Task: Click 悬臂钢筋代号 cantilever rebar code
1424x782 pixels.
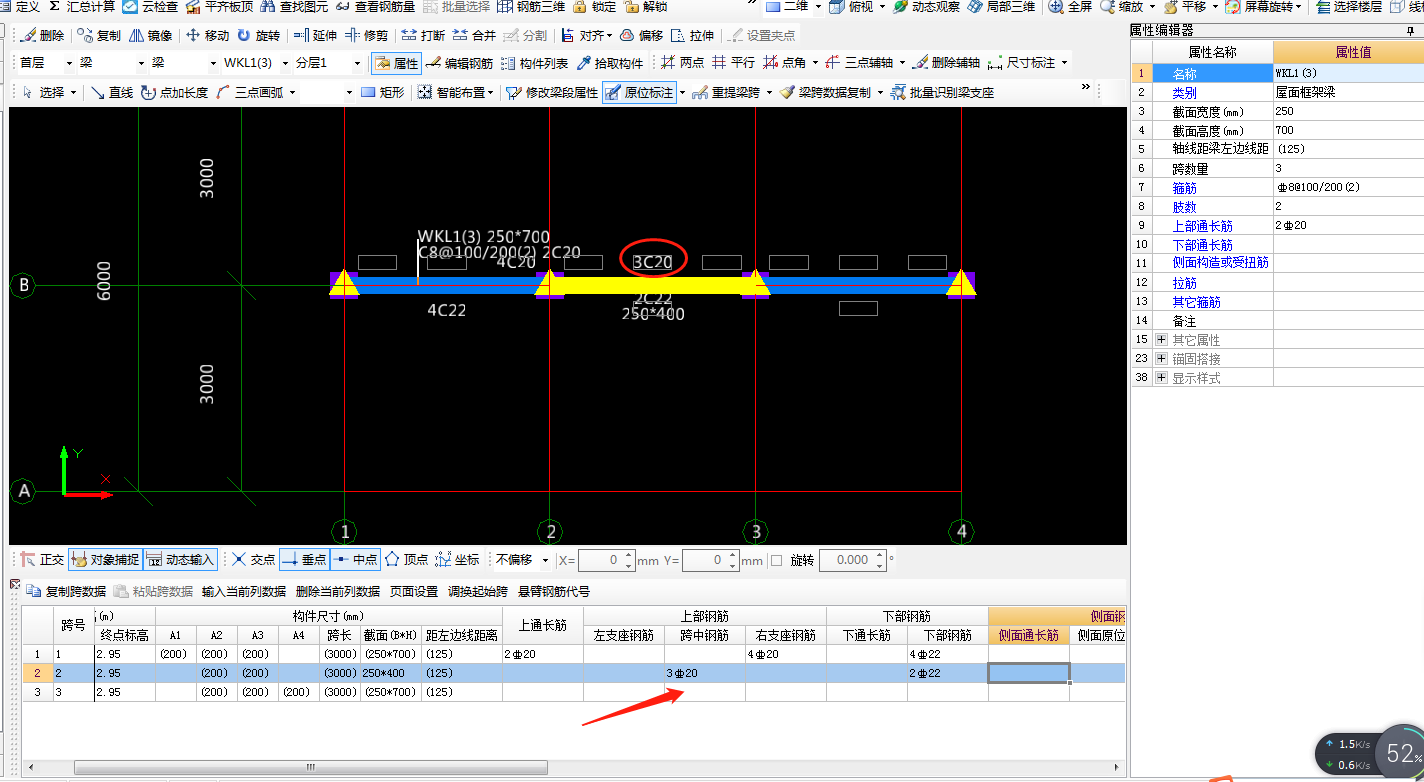Action: point(554,591)
